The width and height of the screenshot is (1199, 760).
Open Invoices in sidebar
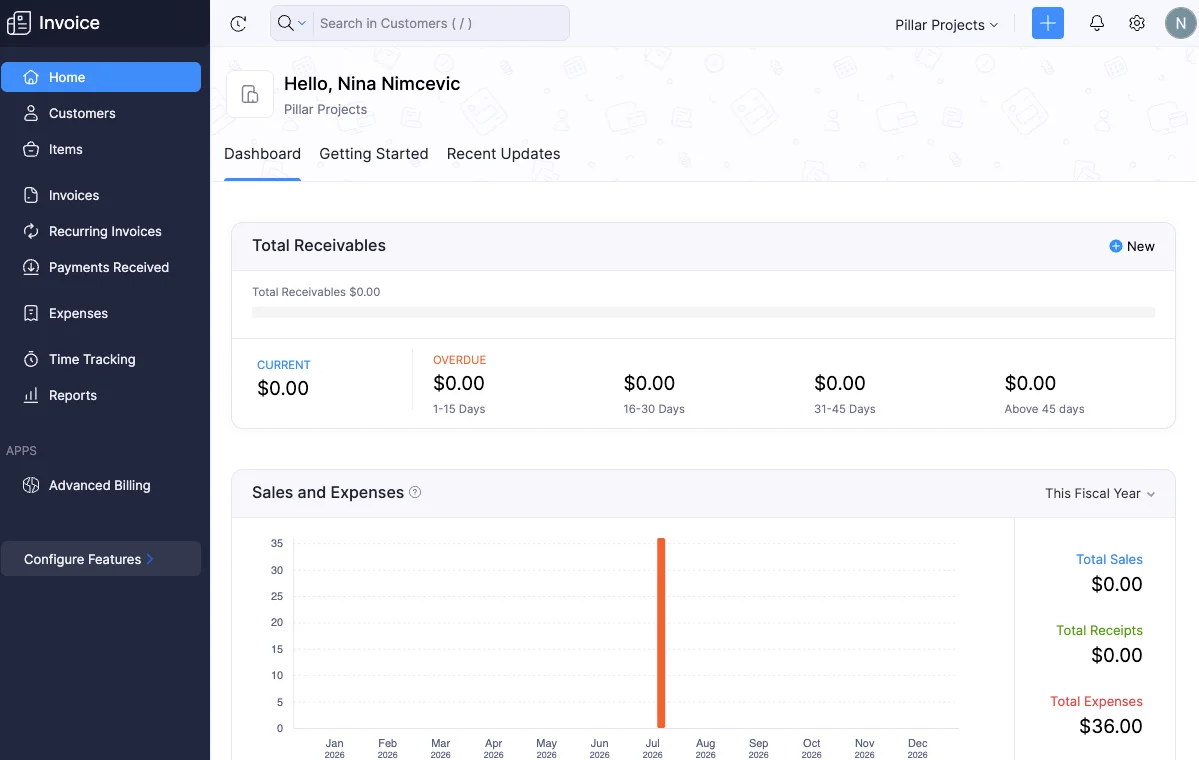[x=101, y=195]
